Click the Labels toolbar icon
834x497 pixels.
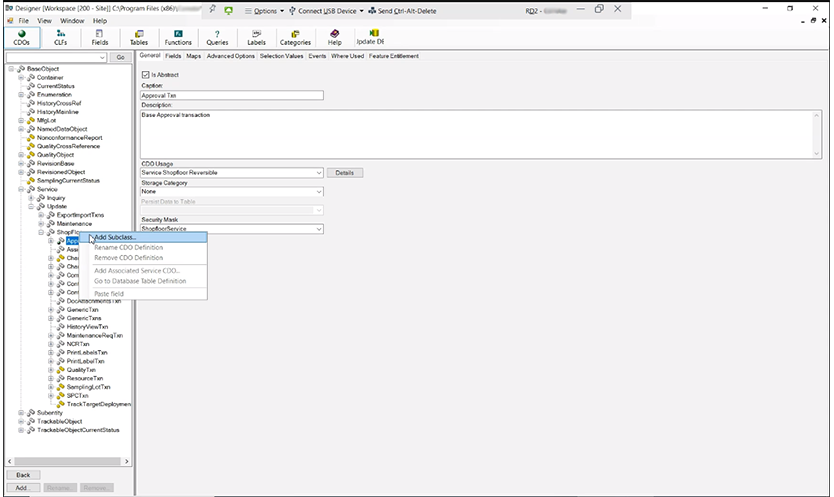[256, 37]
